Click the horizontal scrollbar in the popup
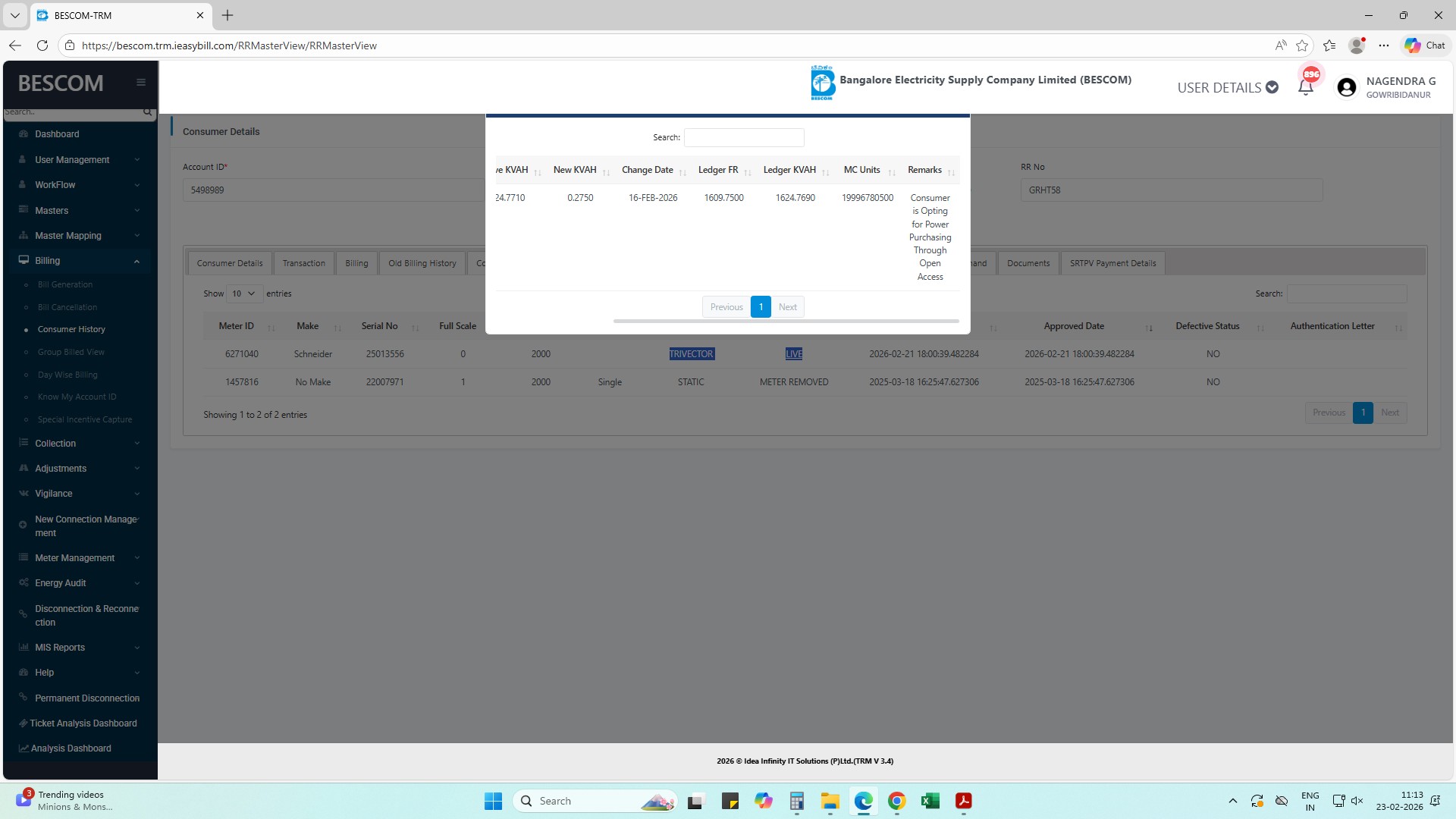The height and width of the screenshot is (819, 1456). (786, 322)
